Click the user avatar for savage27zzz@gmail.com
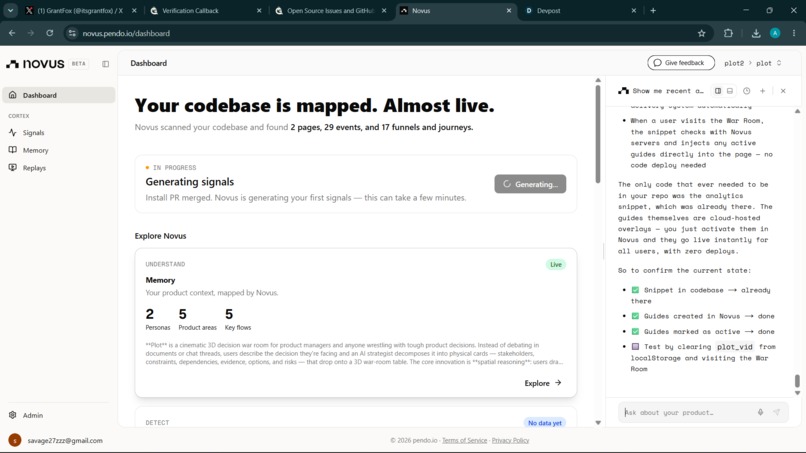This screenshot has width=806, height=453. click(x=15, y=440)
